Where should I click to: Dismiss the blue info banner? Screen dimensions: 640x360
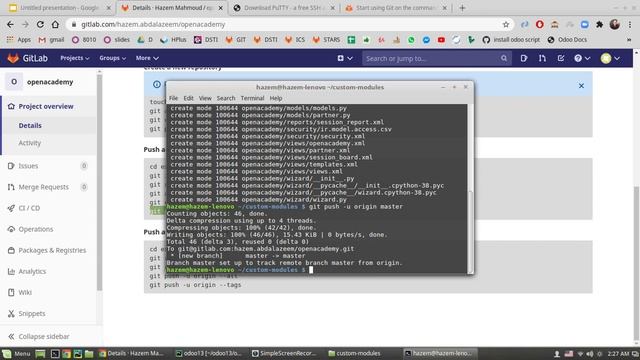[x=581, y=86]
